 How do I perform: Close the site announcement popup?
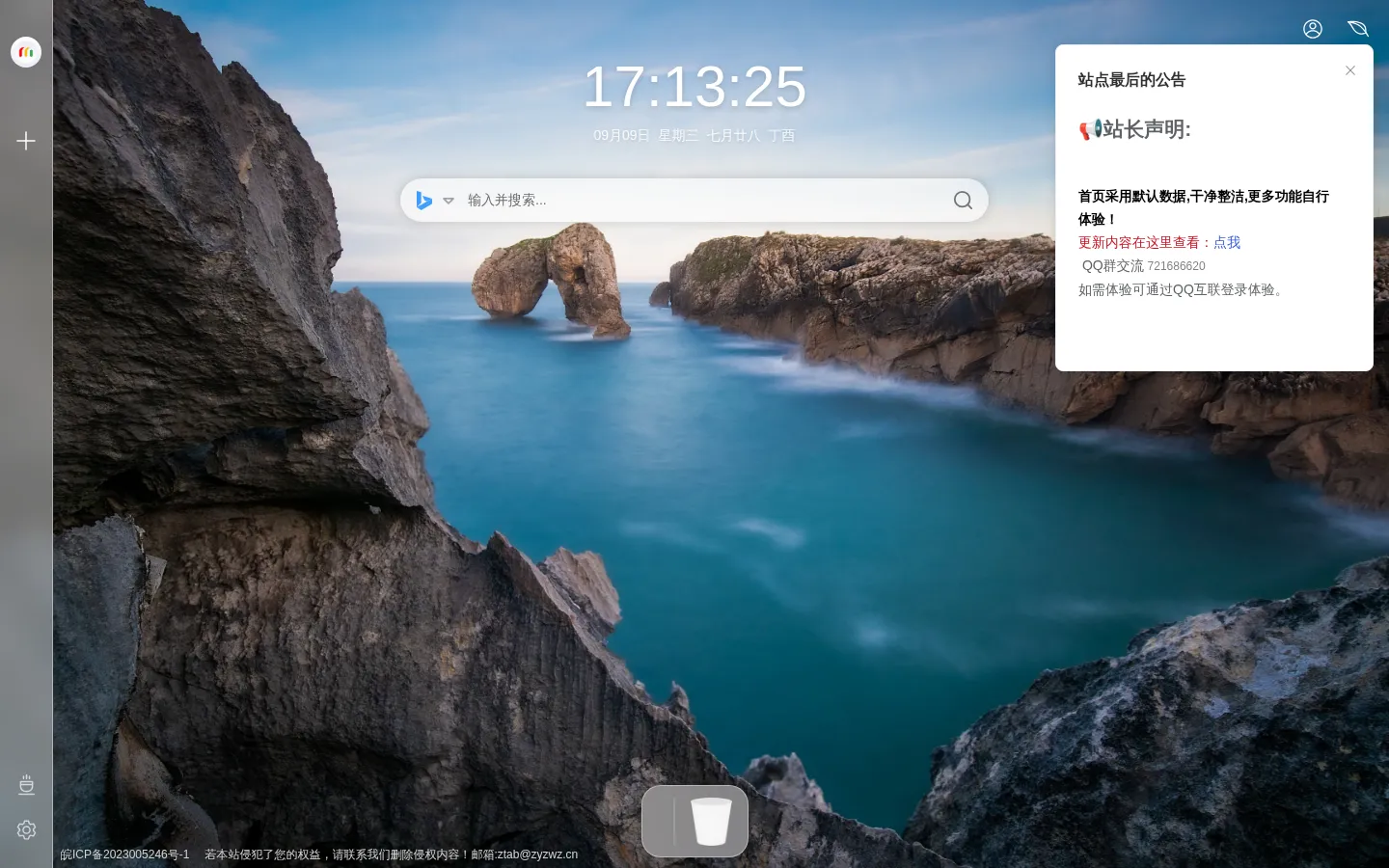(x=1350, y=70)
